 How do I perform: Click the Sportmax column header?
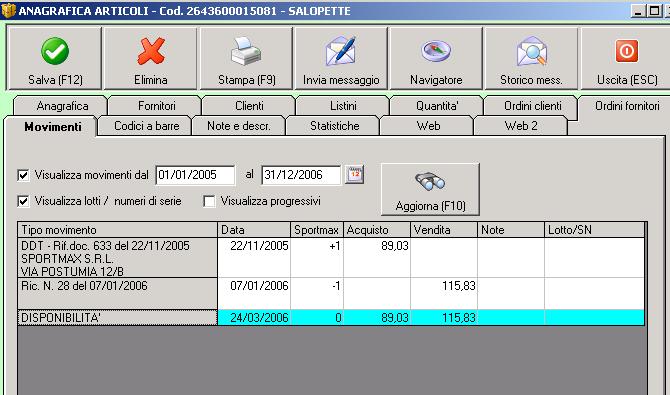click(x=317, y=230)
